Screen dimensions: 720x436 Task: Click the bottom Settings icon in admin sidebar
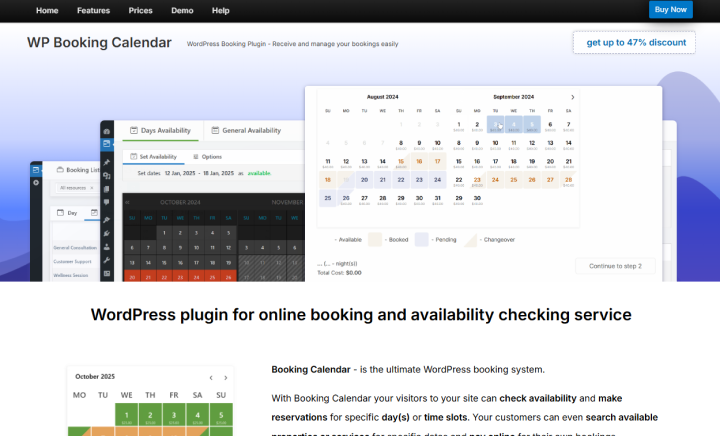pyautogui.click(x=107, y=274)
